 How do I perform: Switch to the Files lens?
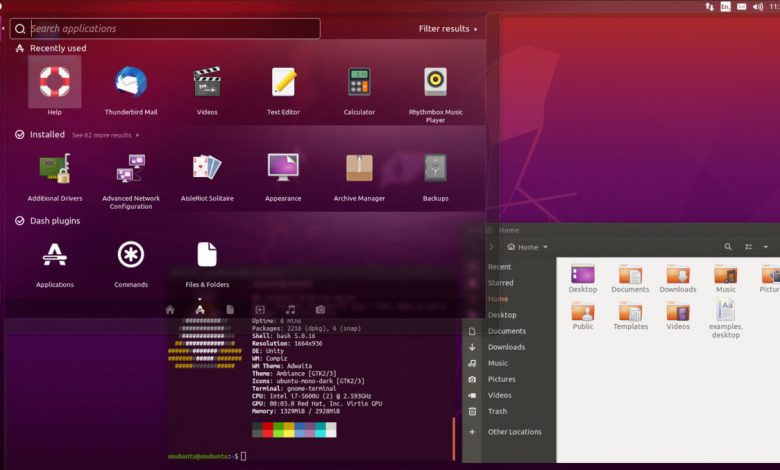pyautogui.click(x=230, y=310)
